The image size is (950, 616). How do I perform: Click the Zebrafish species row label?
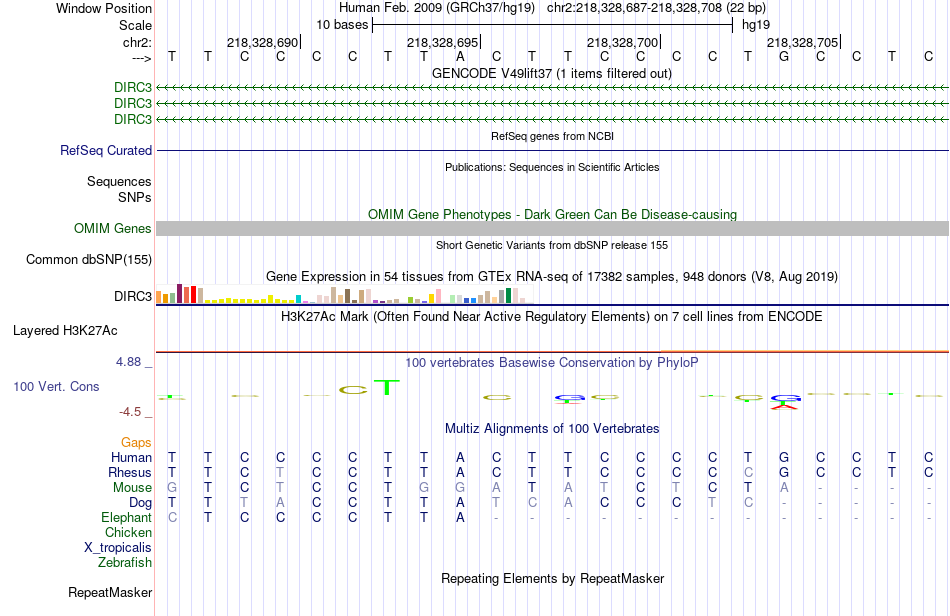coord(125,563)
